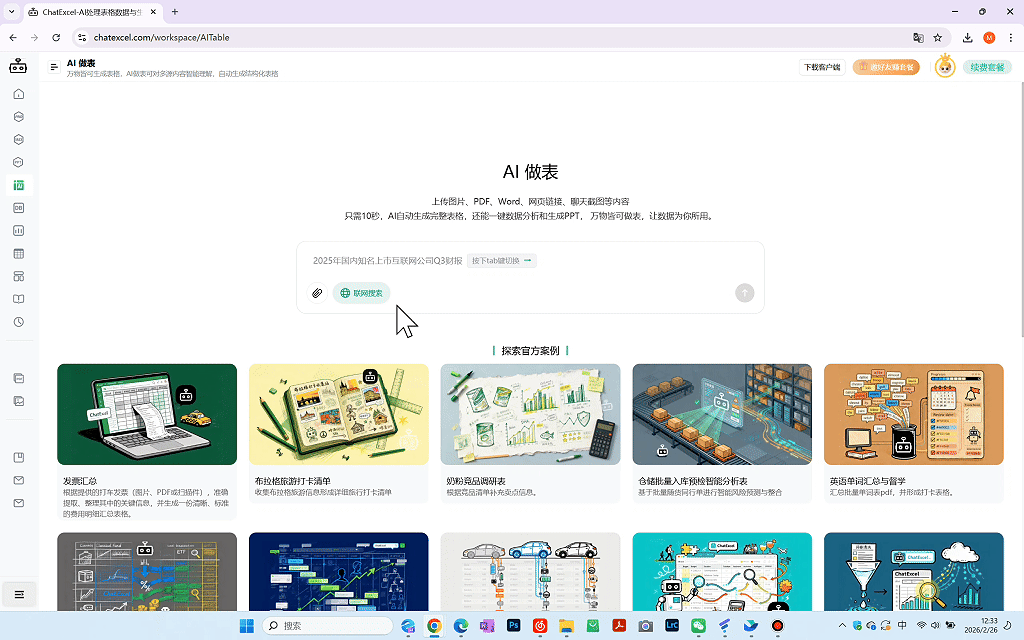The image size is (1024, 640).
Task: Open the 奶粉竞品调研表 example thumbnail
Action: tap(530, 414)
